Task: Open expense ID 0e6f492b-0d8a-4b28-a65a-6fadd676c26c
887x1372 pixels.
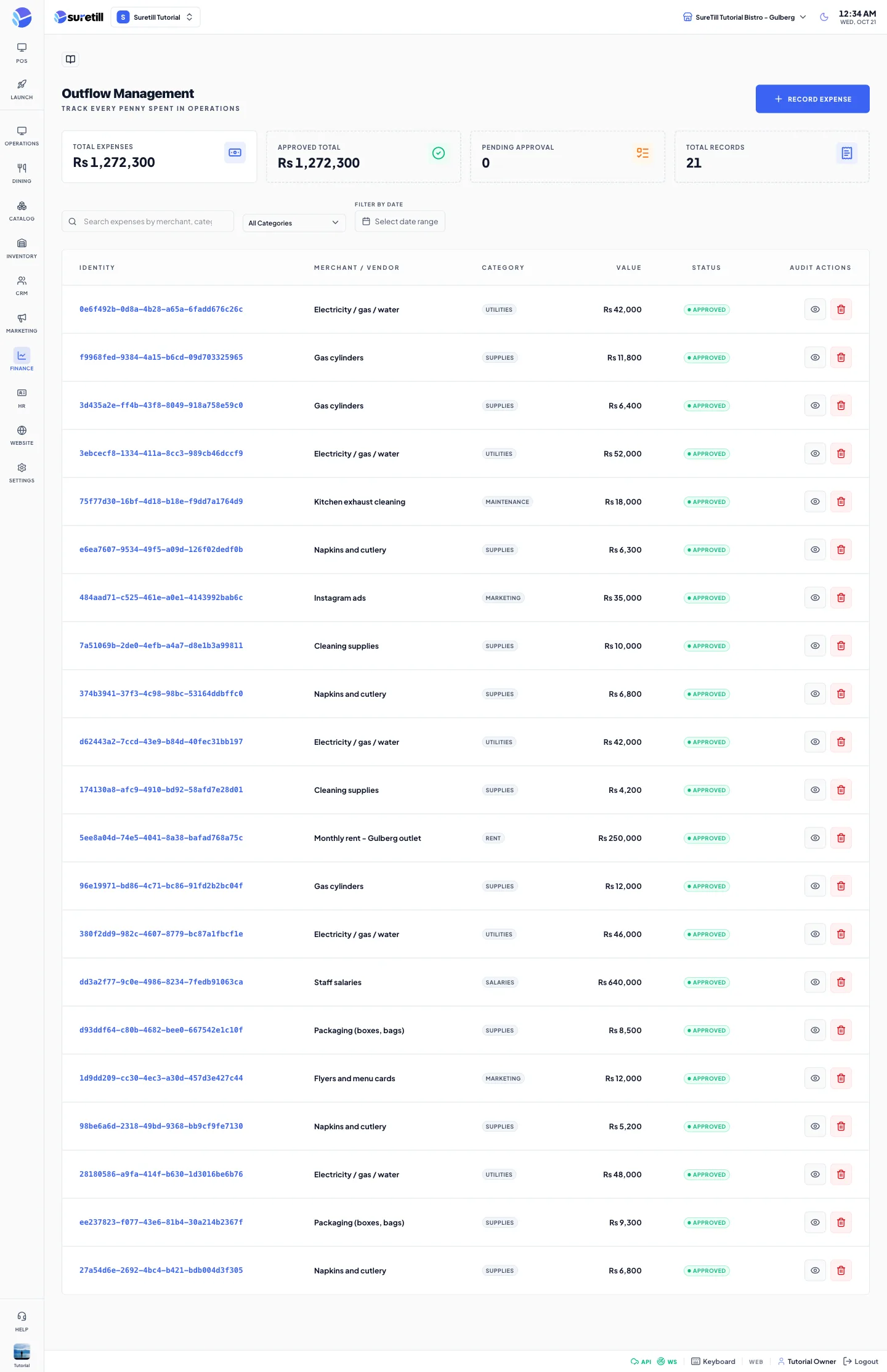Action: click(x=161, y=309)
